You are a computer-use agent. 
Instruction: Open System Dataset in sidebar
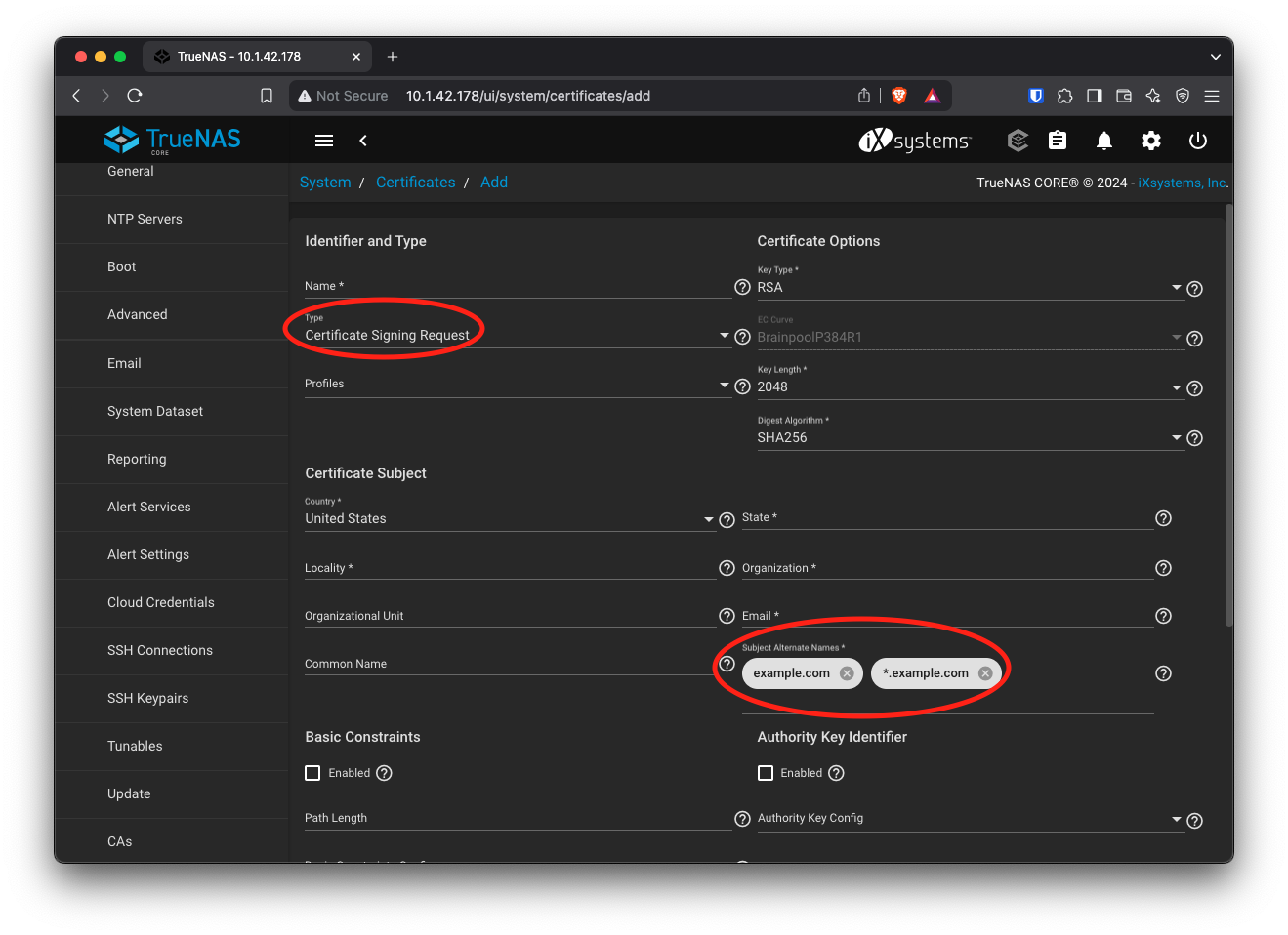pyautogui.click(x=172, y=411)
